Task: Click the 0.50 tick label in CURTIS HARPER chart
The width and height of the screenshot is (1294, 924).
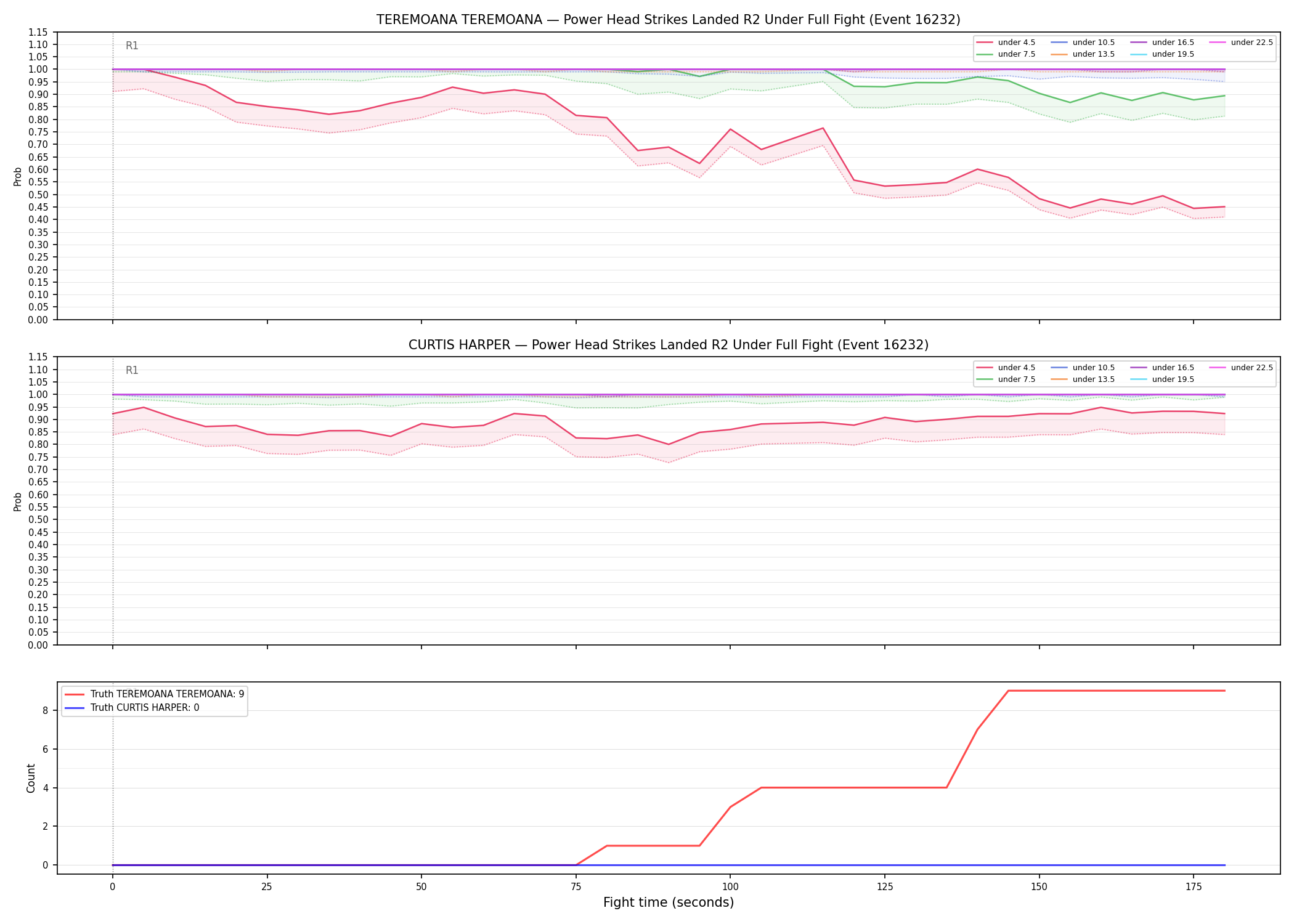Action: [39, 520]
